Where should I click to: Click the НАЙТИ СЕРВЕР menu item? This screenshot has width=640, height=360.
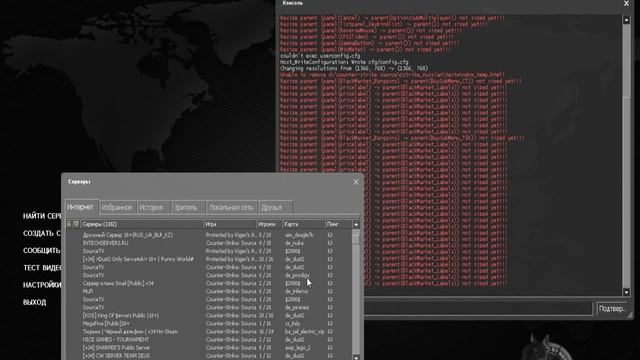point(42,216)
